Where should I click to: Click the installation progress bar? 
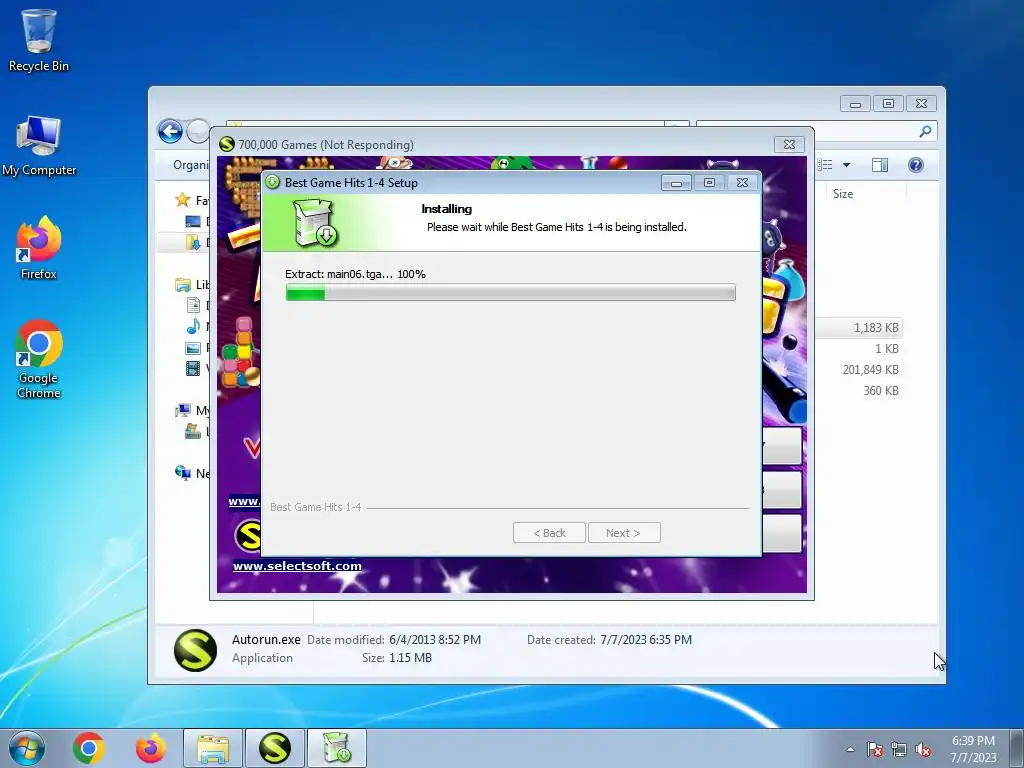tap(511, 293)
